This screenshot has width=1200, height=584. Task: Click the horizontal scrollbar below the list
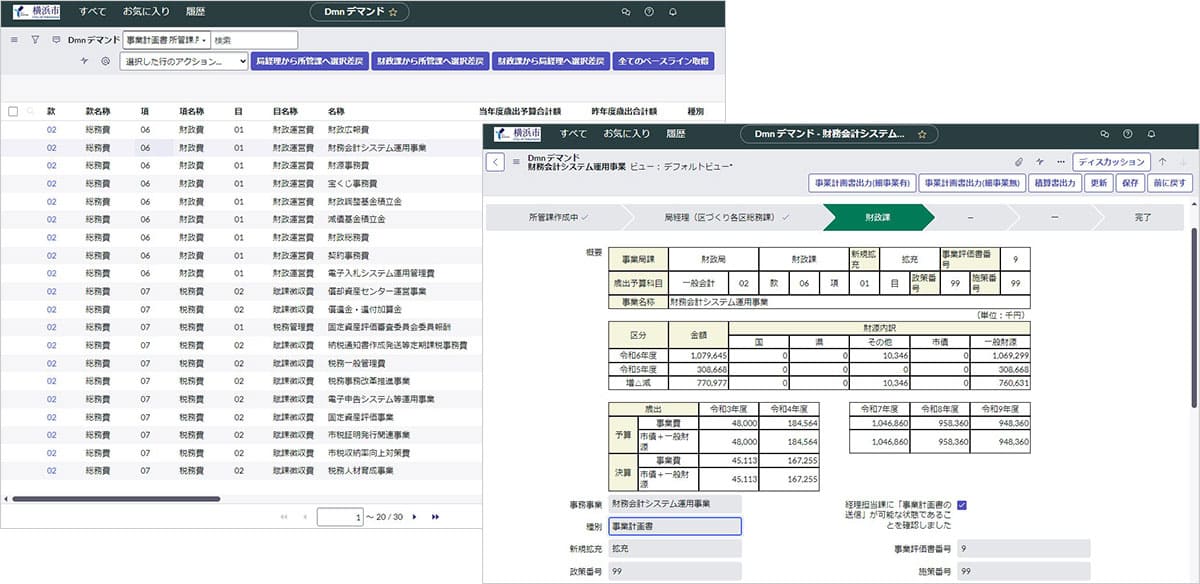(x=116, y=498)
